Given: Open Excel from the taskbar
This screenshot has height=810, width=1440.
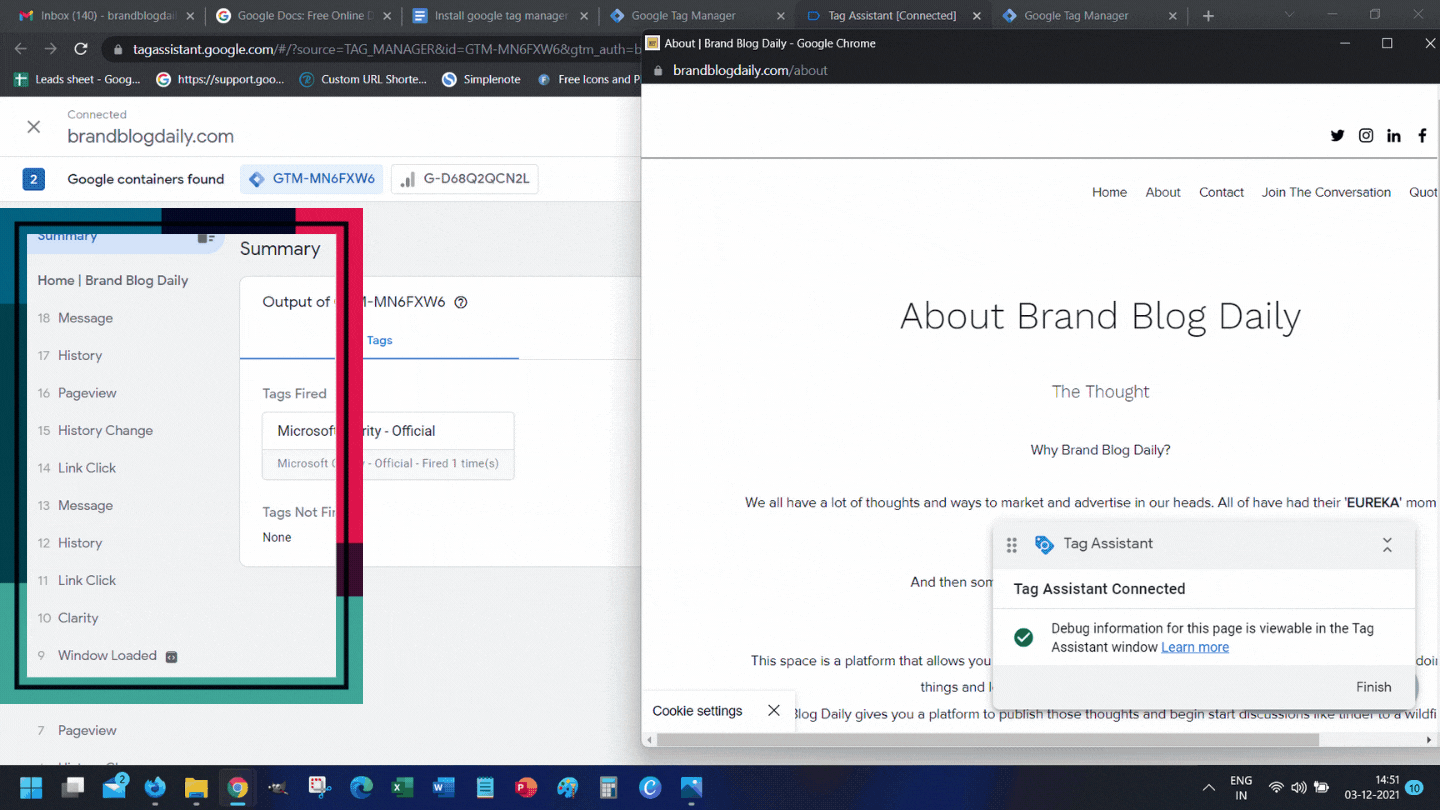Looking at the screenshot, I should (x=402, y=788).
